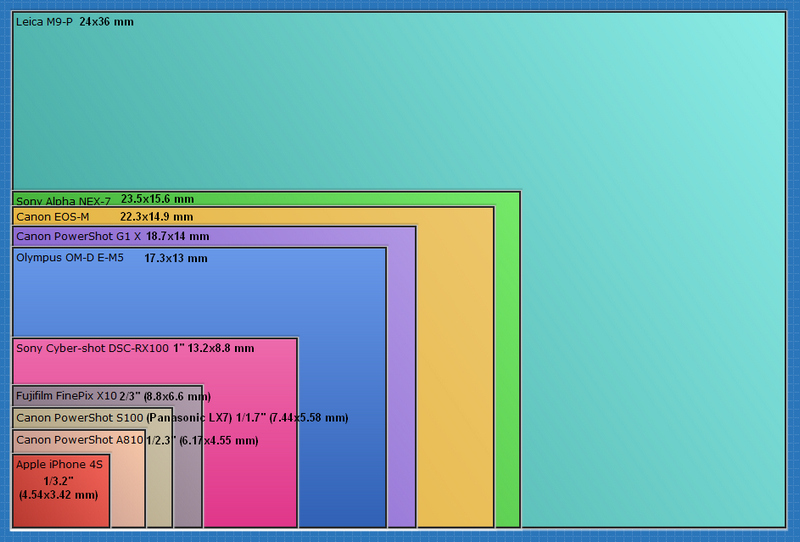Select the Canon PowerShot A810 label
Viewport: 800px width, 542px height.
click(x=79, y=440)
